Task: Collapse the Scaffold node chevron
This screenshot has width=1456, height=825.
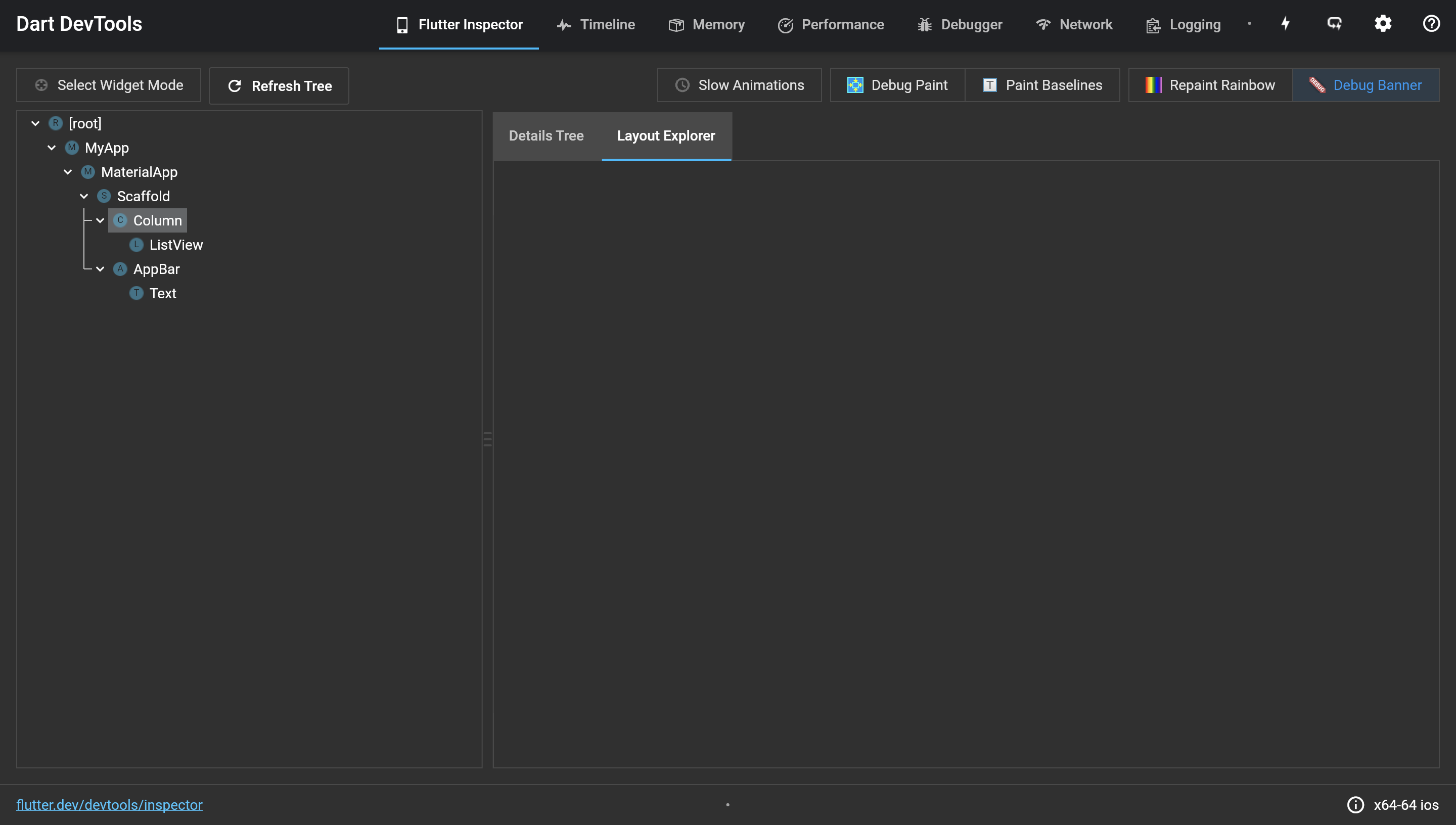Action: coord(84,196)
